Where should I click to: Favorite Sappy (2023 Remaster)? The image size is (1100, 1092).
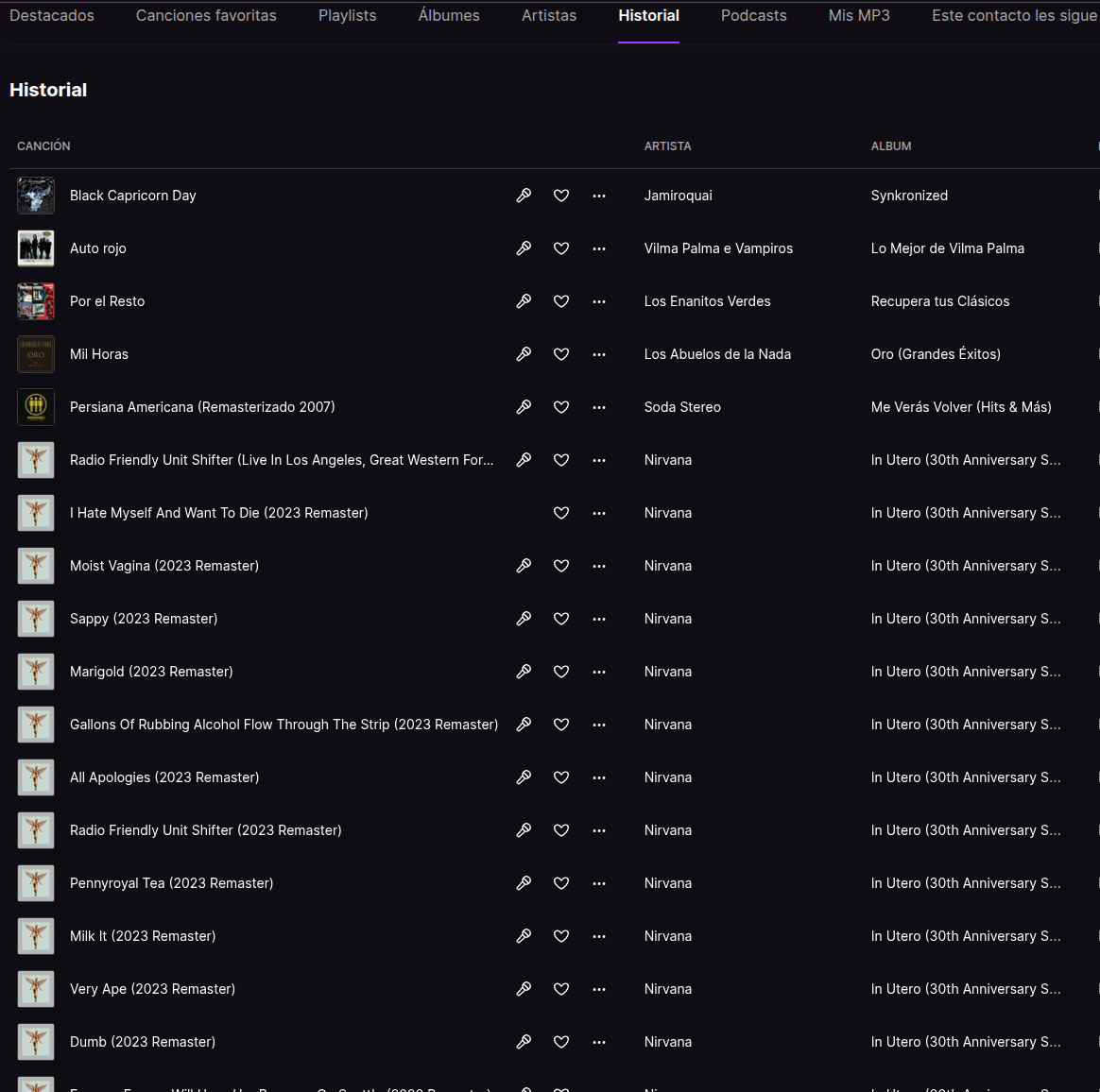tap(561, 619)
